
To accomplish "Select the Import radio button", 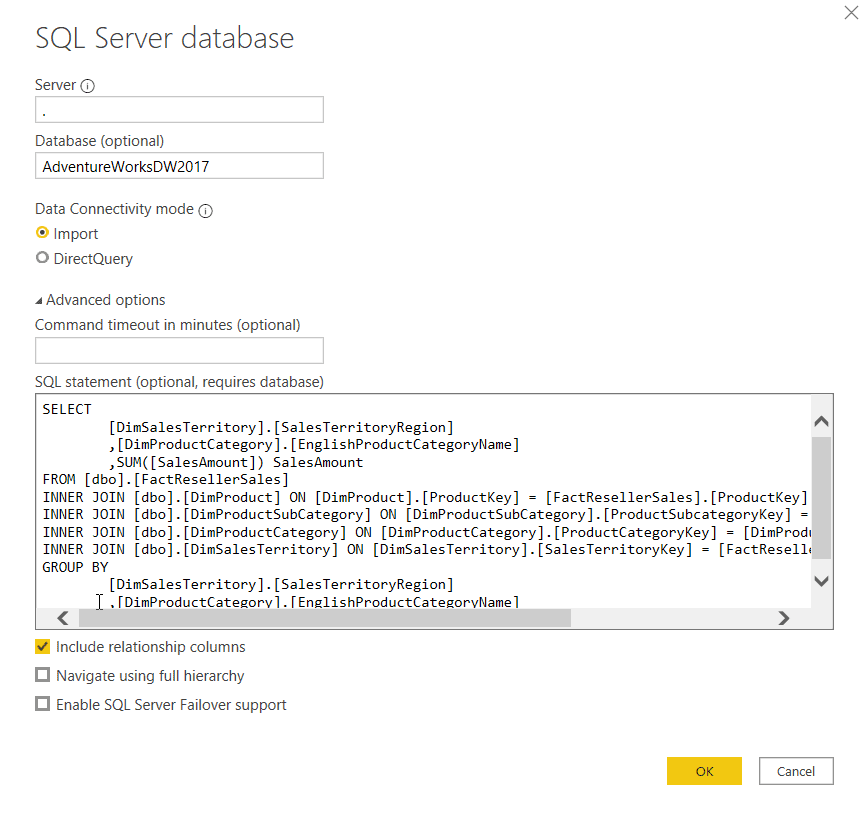I will point(42,233).
